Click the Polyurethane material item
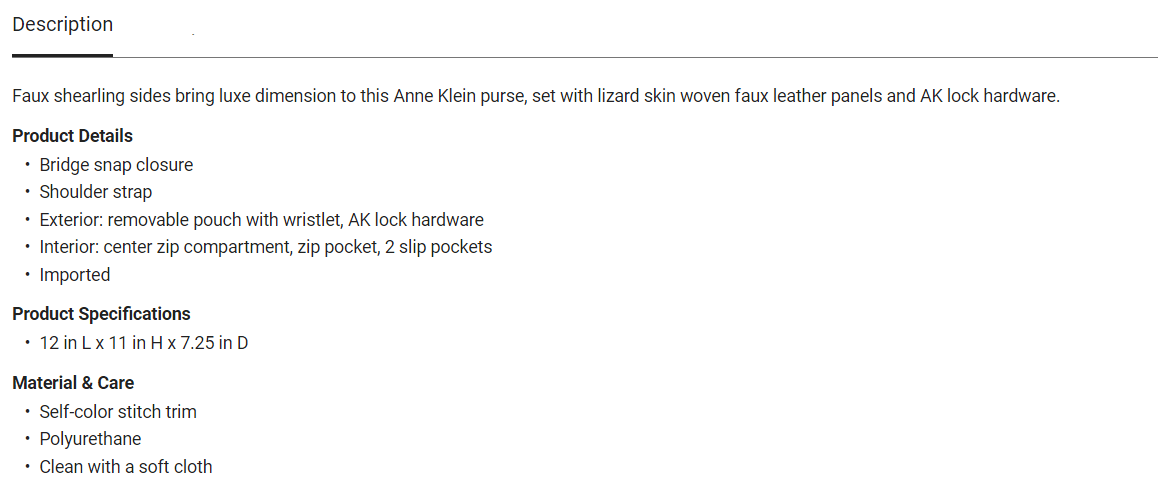 coord(90,439)
